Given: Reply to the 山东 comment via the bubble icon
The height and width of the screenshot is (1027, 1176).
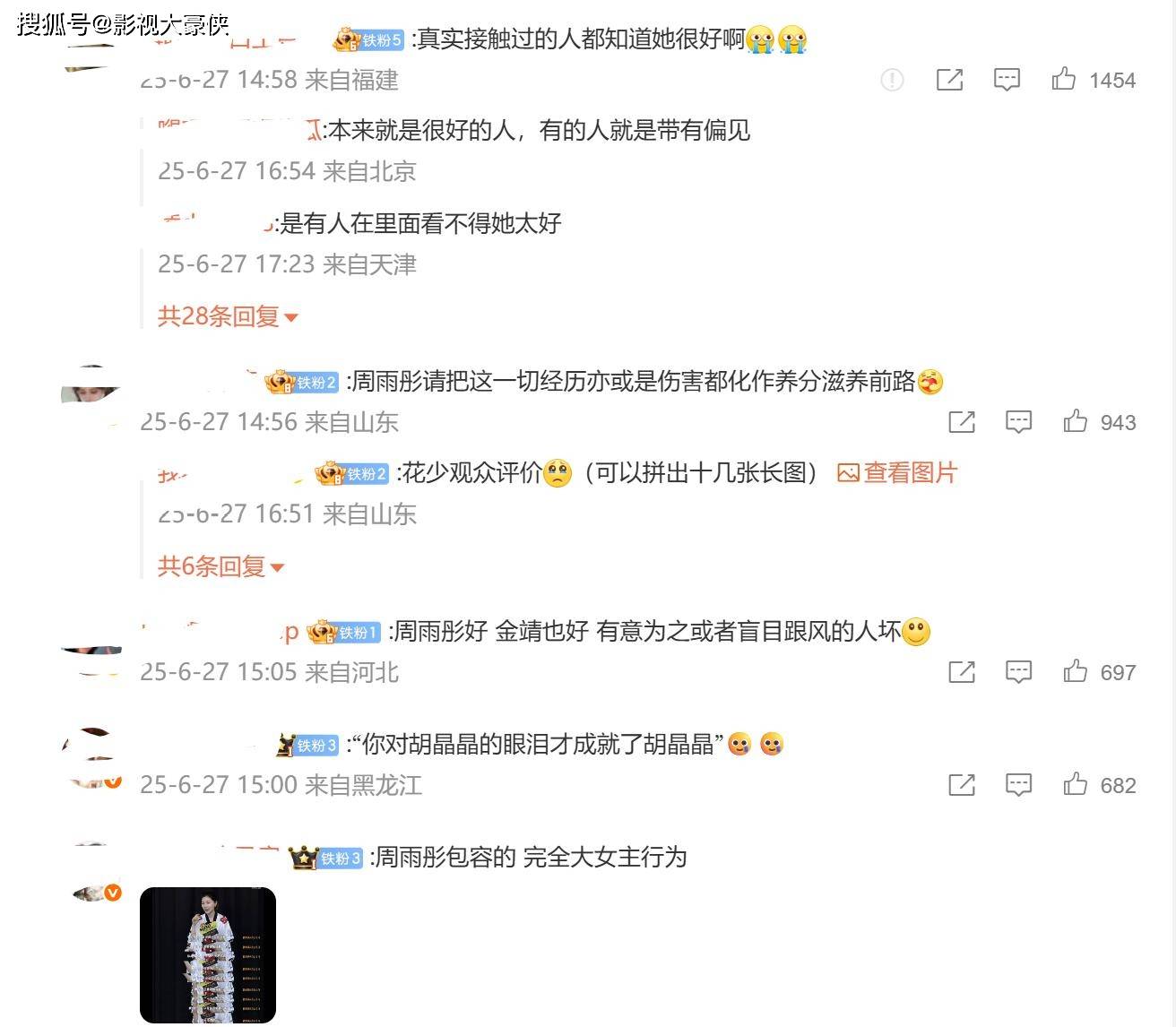Looking at the screenshot, I should [1018, 422].
